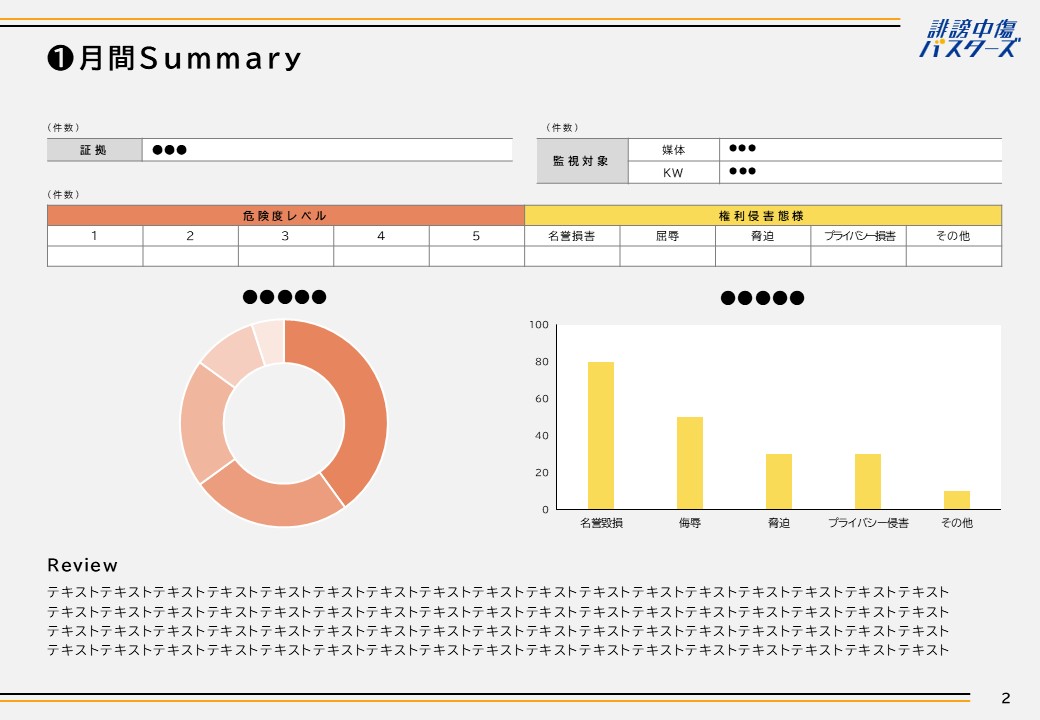Click the 侮辱 bar in bar chart
The width and height of the screenshot is (1040, 720).
(689, 462)
